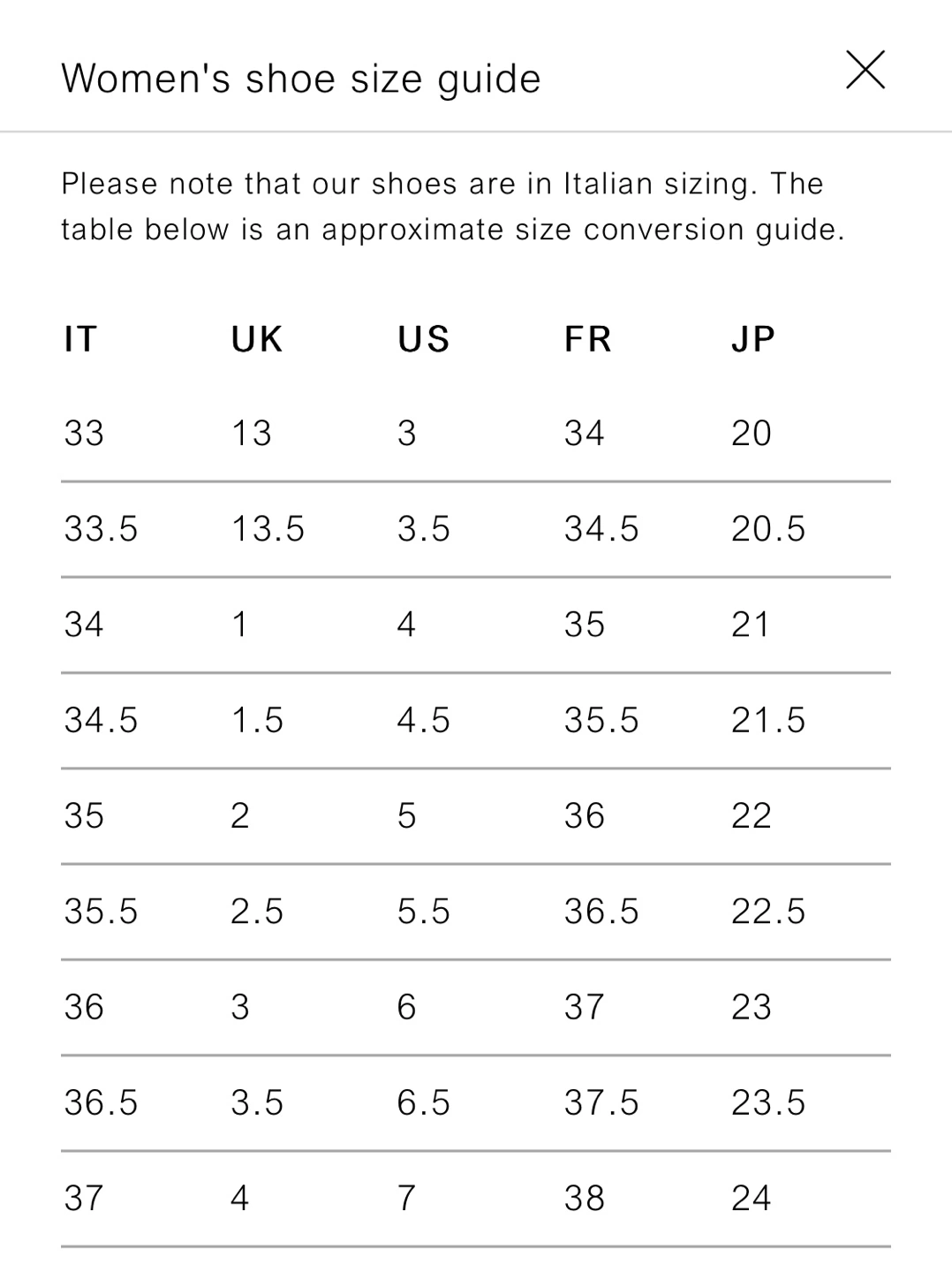952x1272 pixels.
Task: Click the US column header
Action: [424, 339]
